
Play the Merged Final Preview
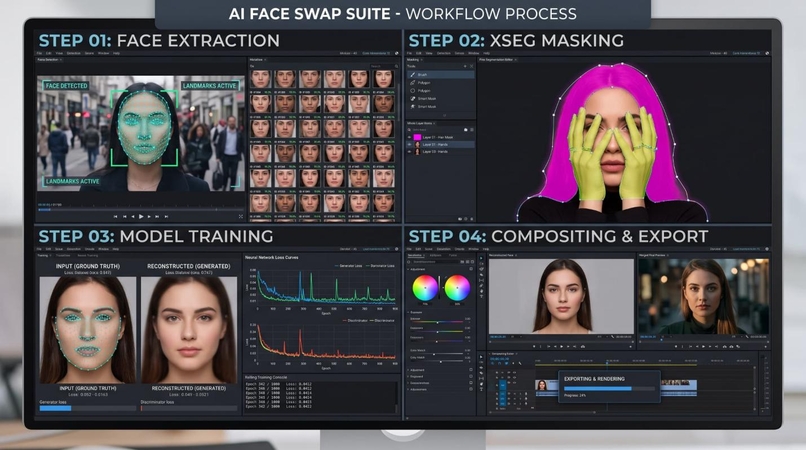703,347
